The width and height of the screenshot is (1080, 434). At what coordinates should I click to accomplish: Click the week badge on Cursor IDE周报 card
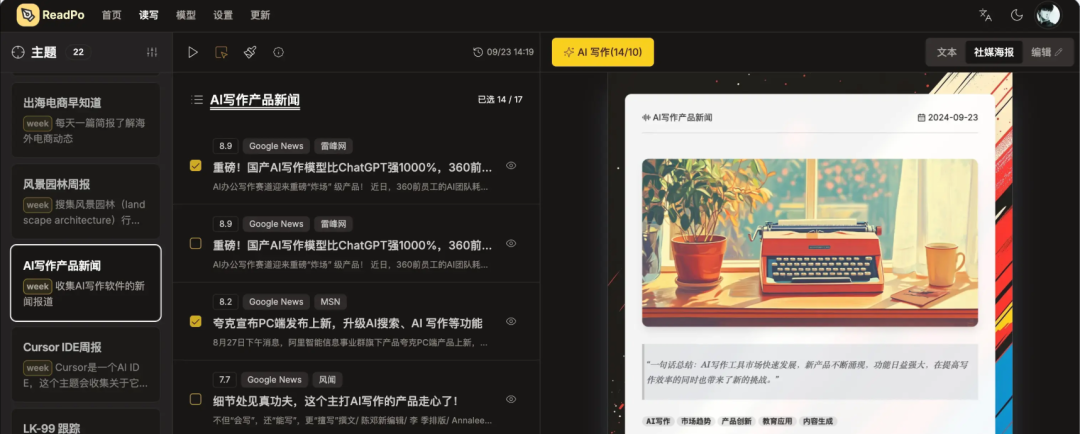38,368
